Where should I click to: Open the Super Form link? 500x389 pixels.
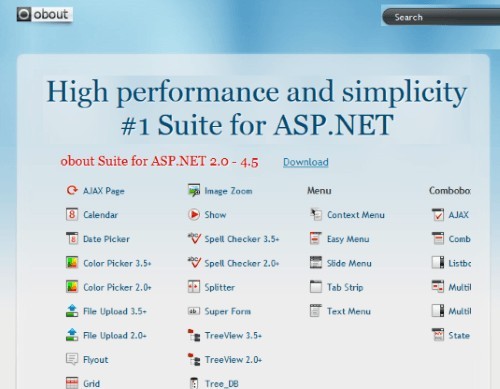pos(228,311)
